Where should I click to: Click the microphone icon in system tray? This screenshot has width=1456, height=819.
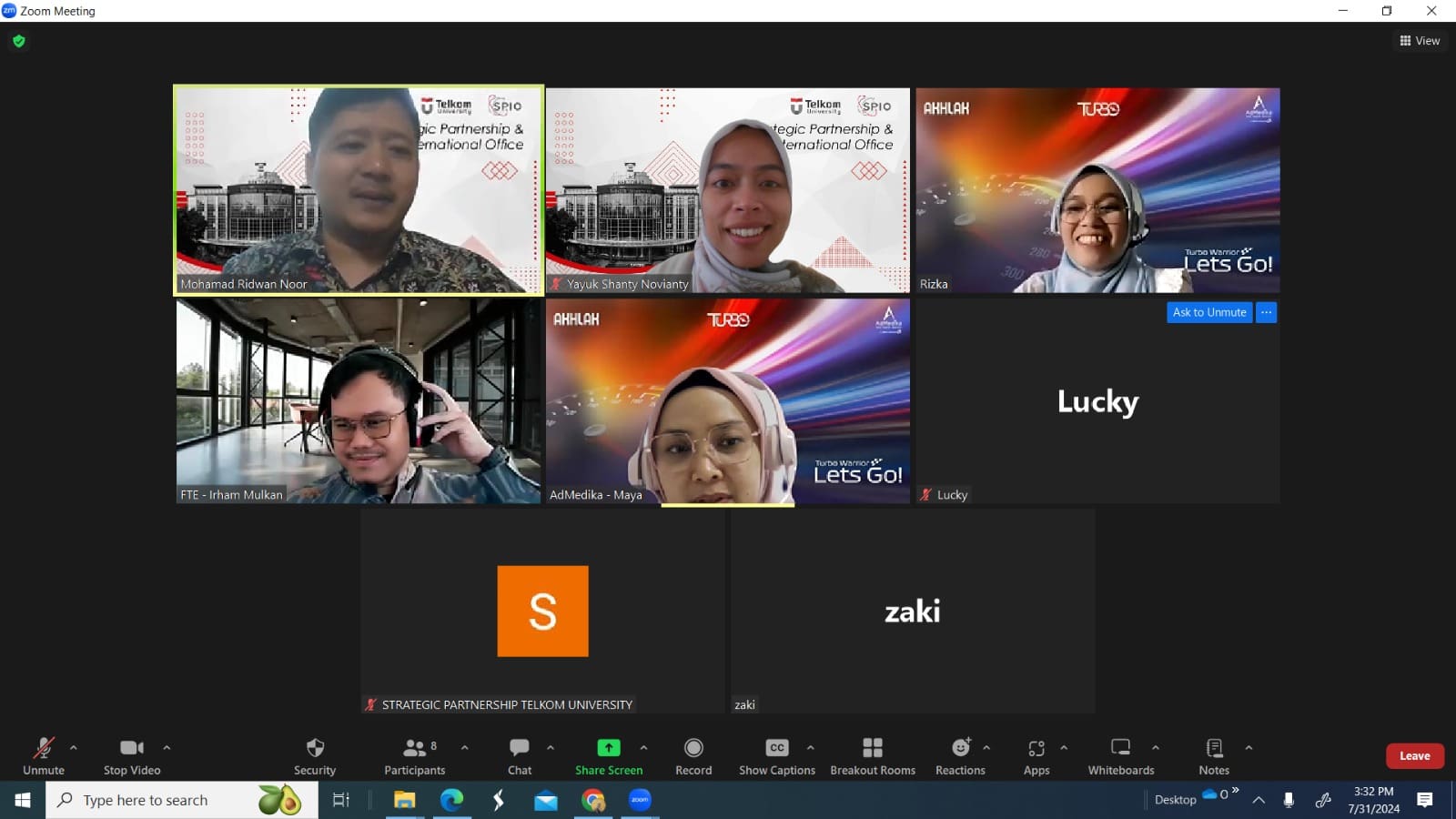1289,800
